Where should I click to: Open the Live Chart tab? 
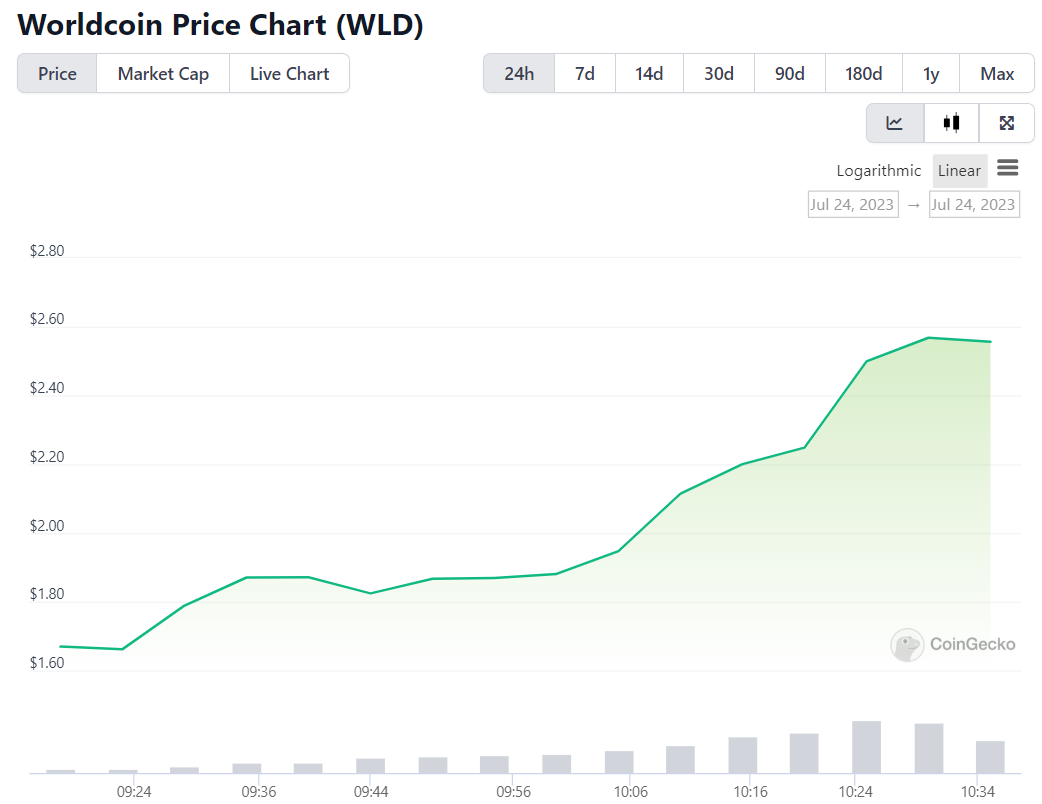point(289,73)
